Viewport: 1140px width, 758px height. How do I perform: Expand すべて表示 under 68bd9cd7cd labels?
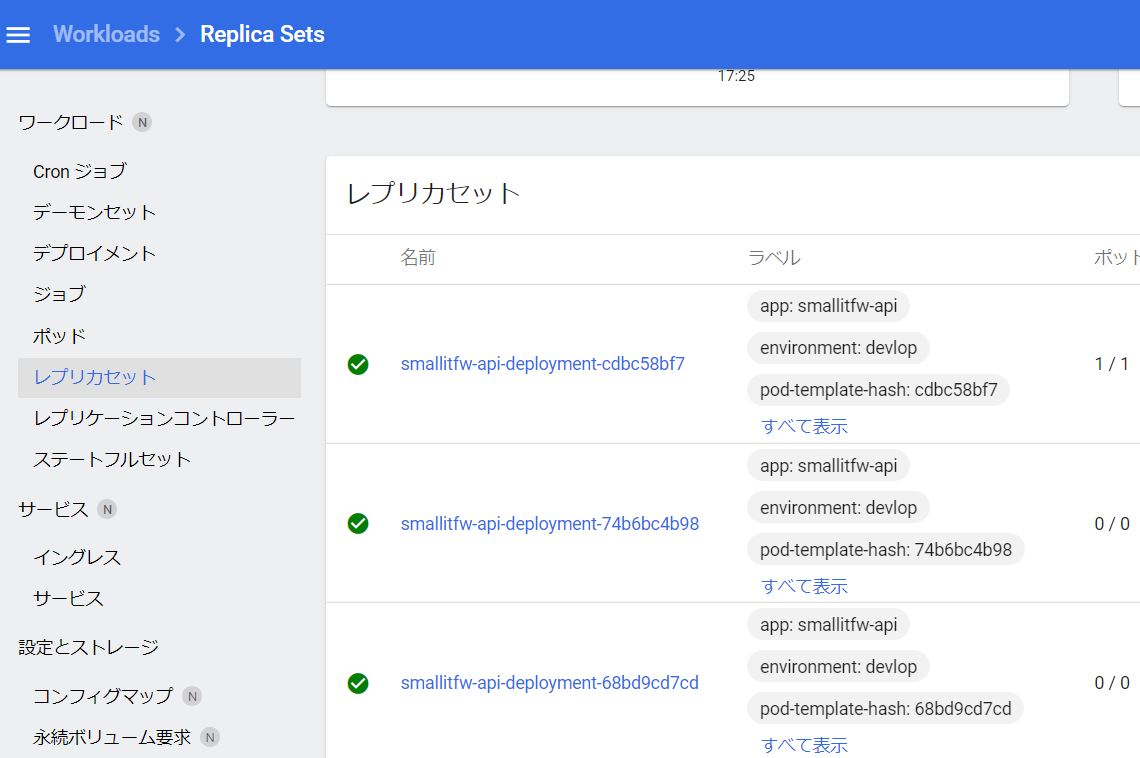(x=804, y=745)
